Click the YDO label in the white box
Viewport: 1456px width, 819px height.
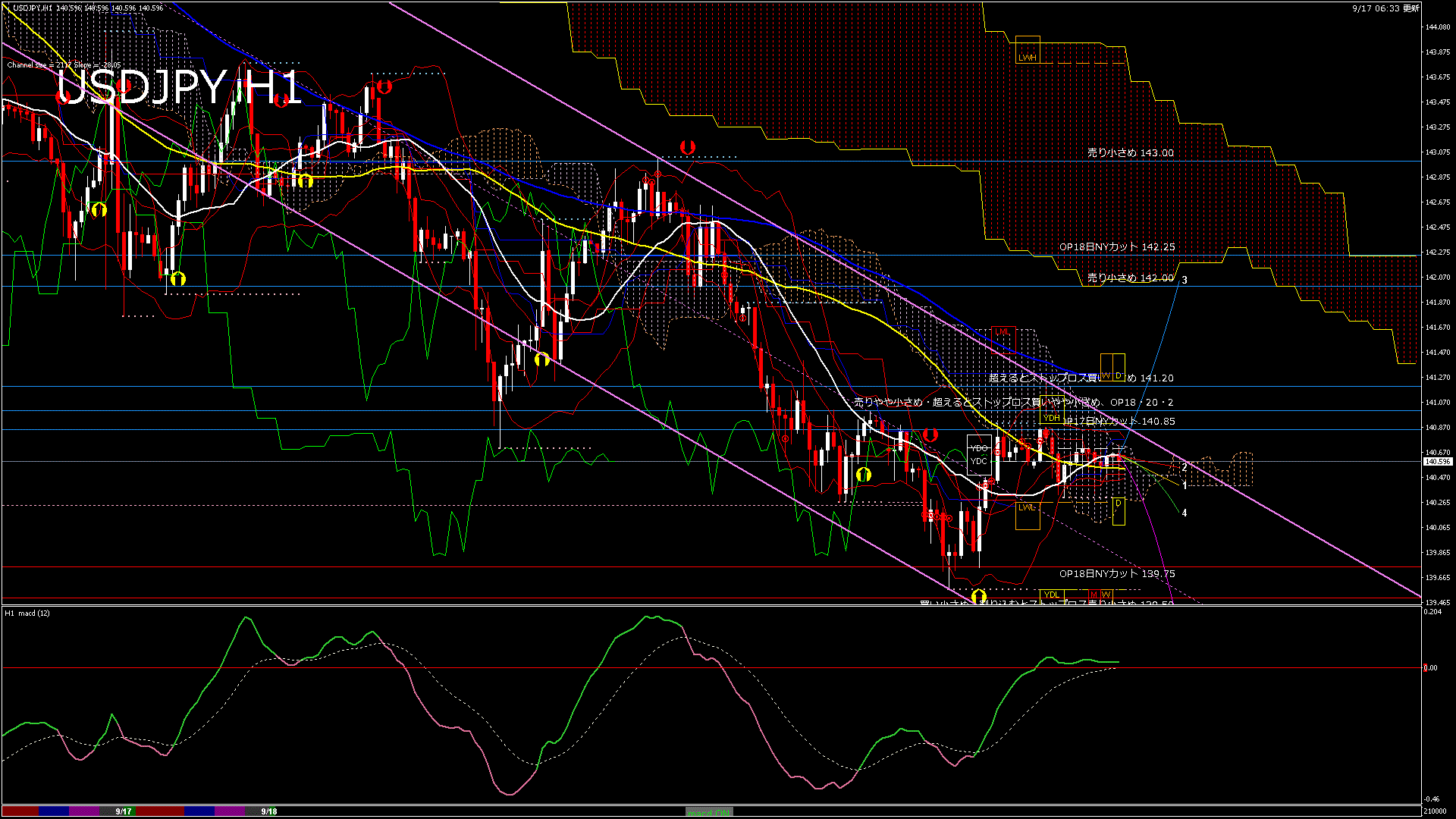[x=979, y=448]
